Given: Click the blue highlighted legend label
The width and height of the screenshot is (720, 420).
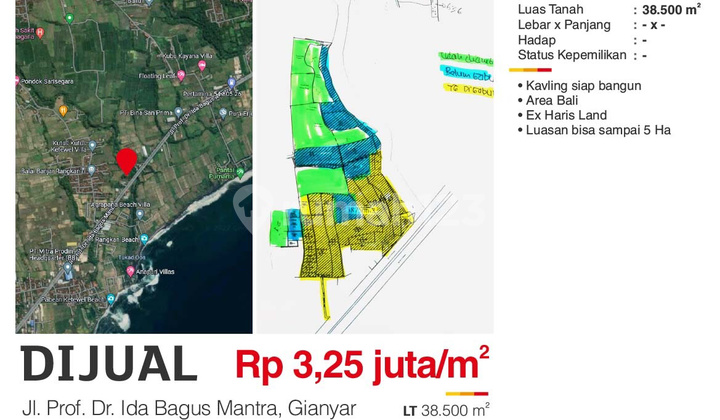Looking at the screenshot, I should point(465,72).
